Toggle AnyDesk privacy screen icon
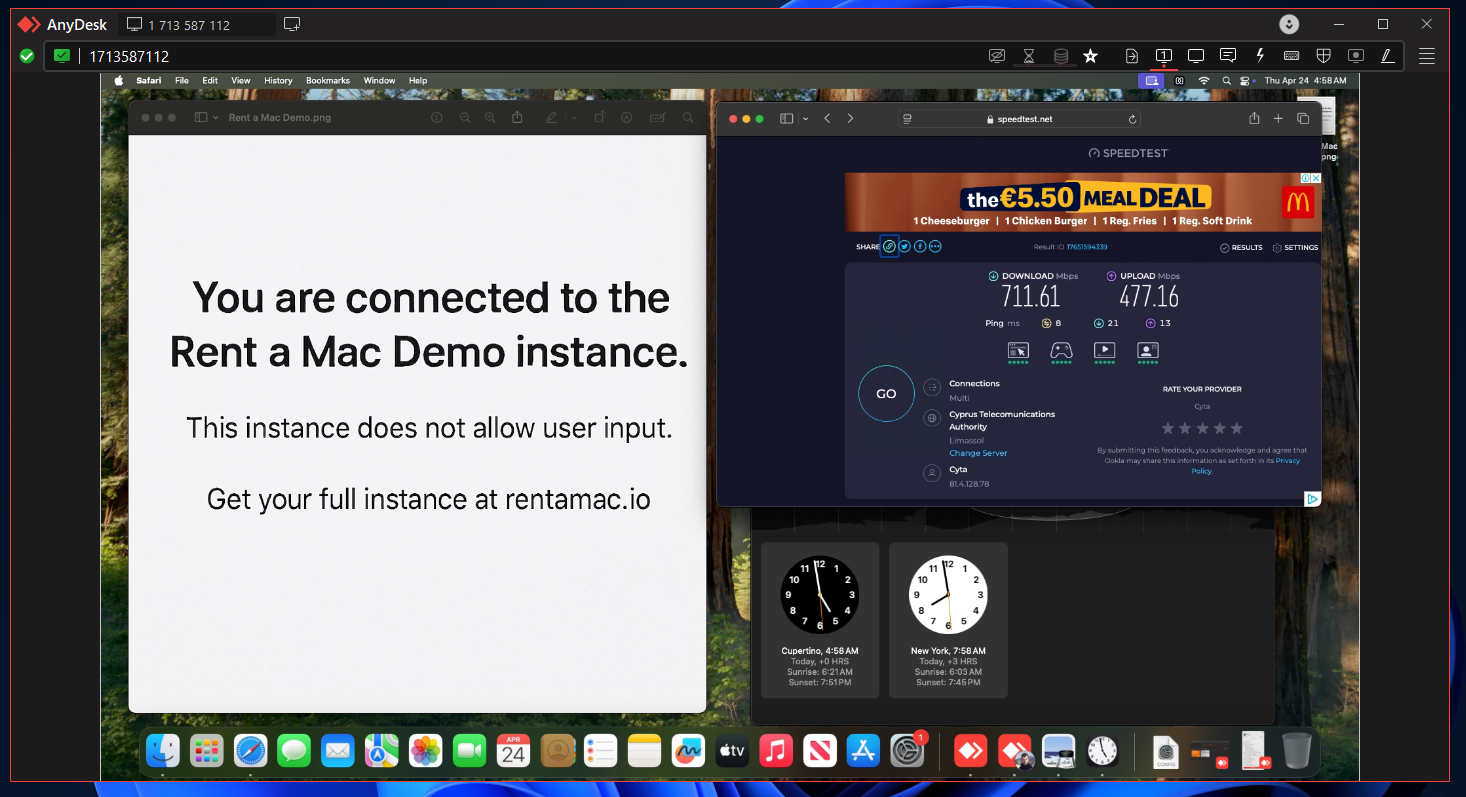1466x797 pixels. (x=996, y=56)
